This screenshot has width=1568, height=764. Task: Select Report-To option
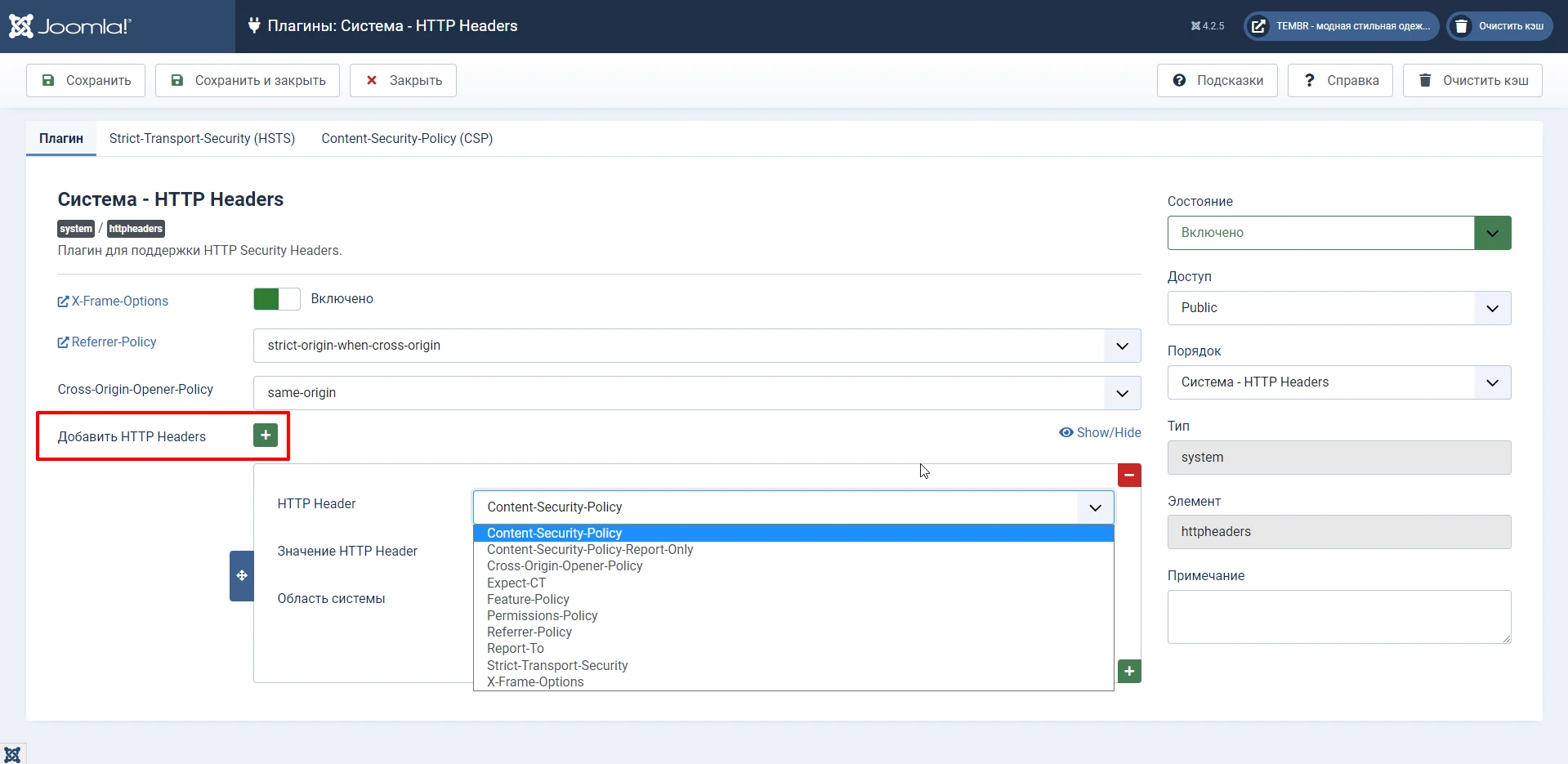(x=793, y=649)
